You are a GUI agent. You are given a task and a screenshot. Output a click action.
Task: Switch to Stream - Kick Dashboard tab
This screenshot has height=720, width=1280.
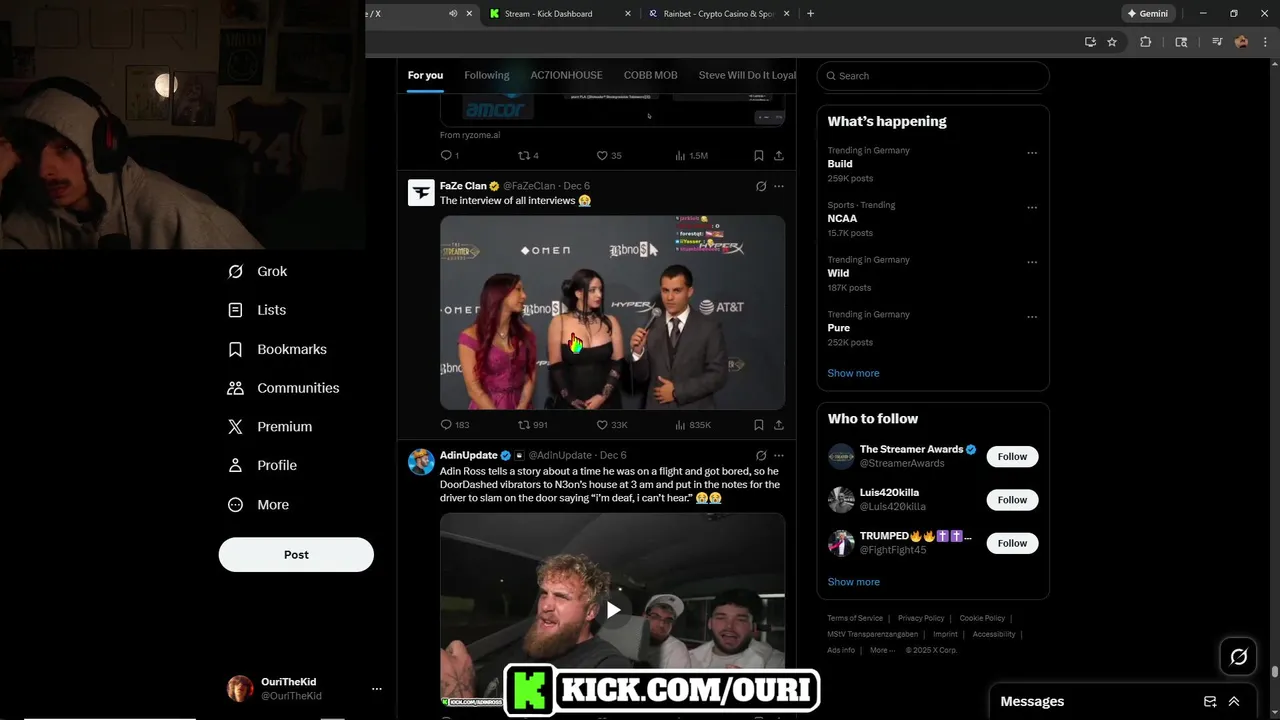pyautogui.click(x=560, y=13)
